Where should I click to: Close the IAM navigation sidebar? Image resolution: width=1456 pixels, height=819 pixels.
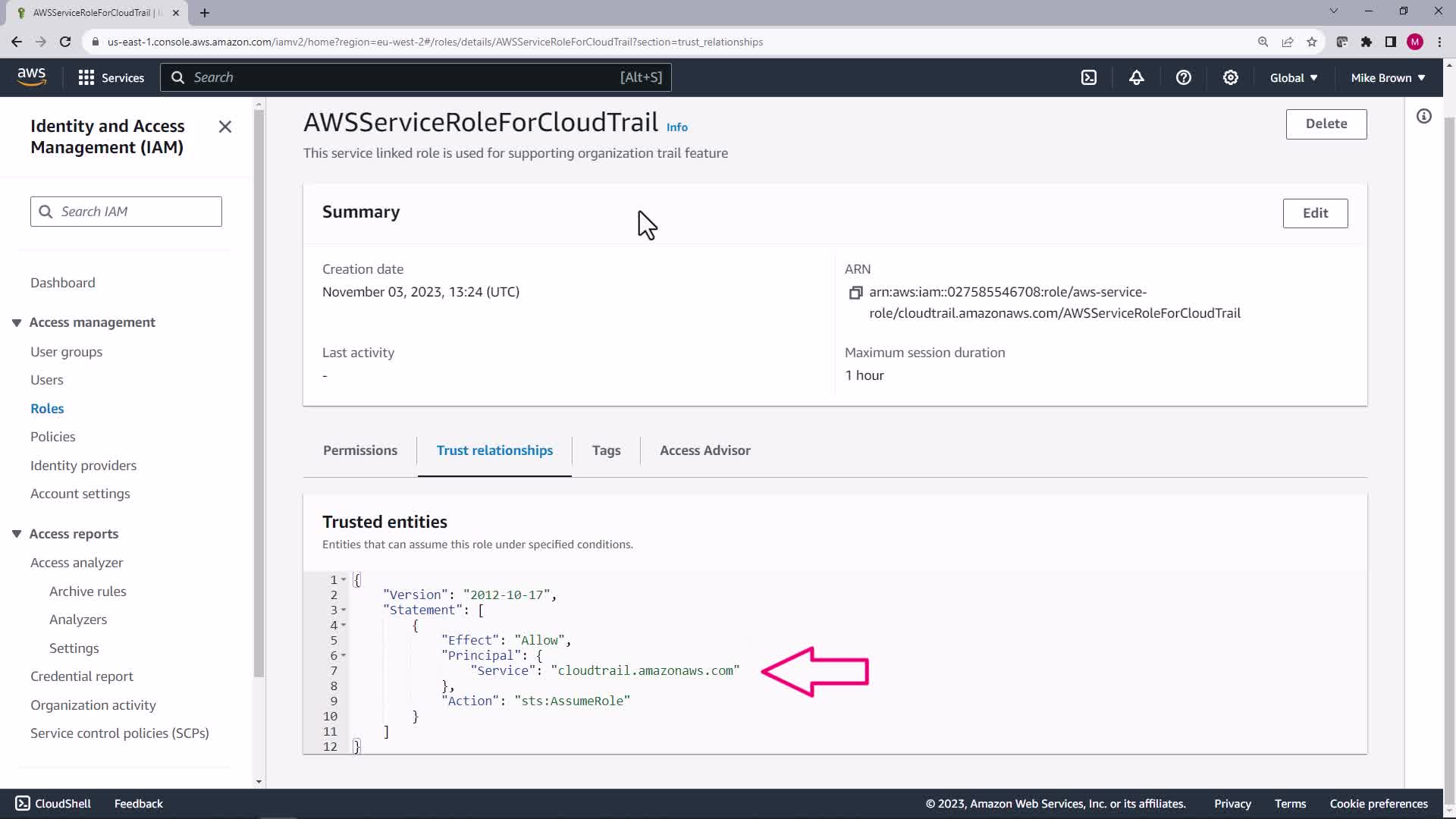225,127
